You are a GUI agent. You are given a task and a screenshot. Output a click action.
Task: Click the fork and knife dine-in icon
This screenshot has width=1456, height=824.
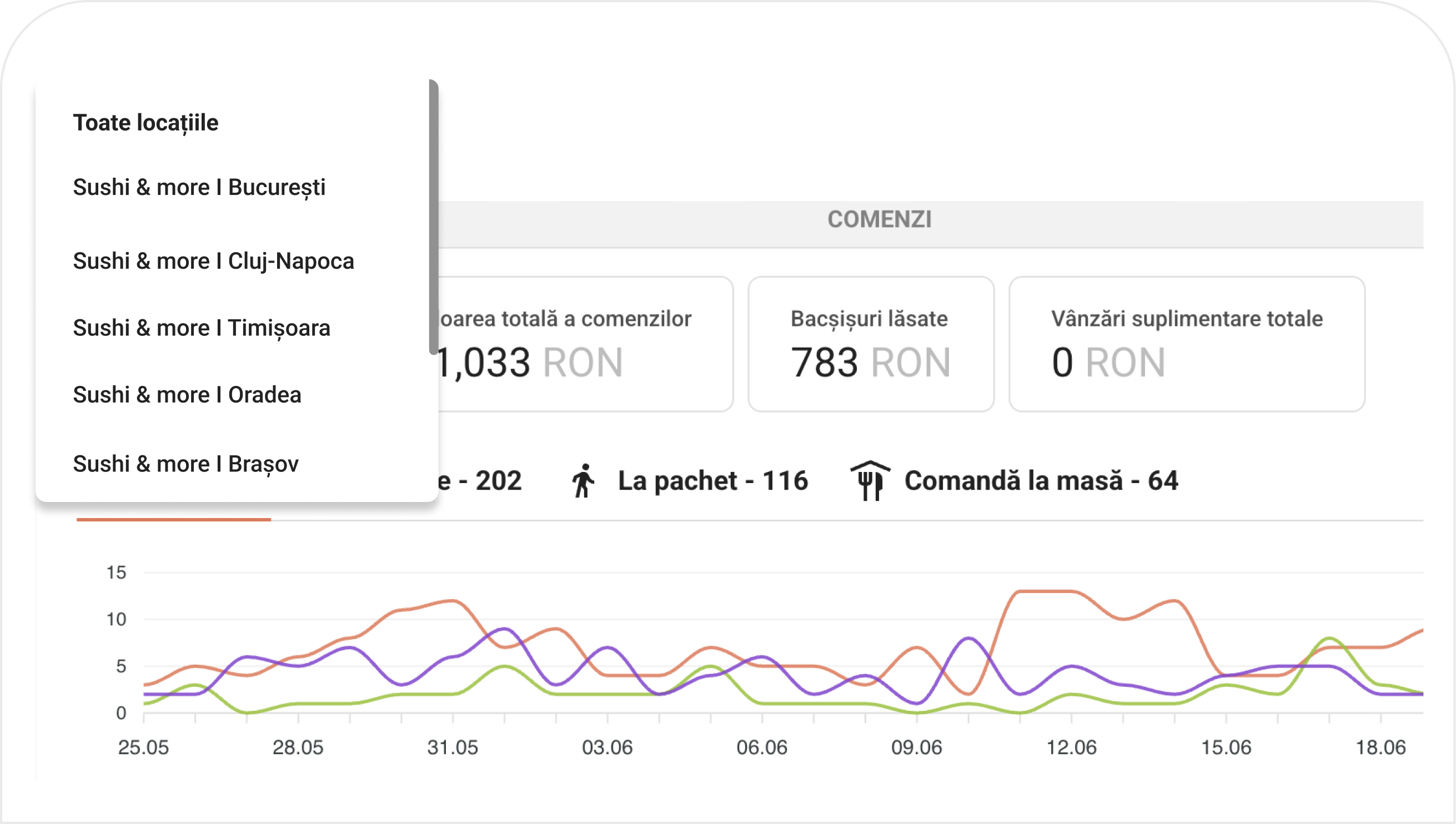pos(870,480)
